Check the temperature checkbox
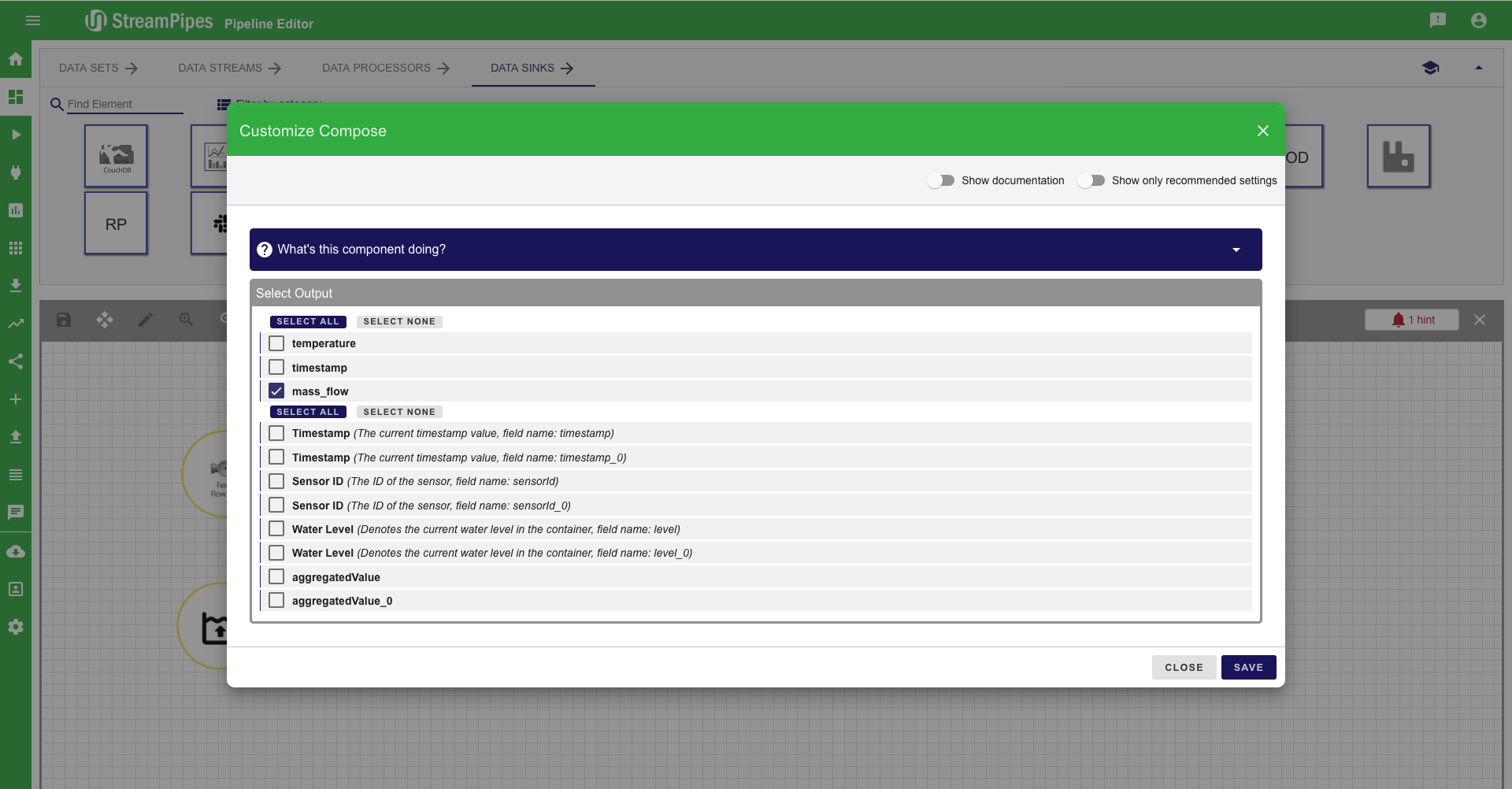This screenshot has width=1512, height=789. coord(276,343)
